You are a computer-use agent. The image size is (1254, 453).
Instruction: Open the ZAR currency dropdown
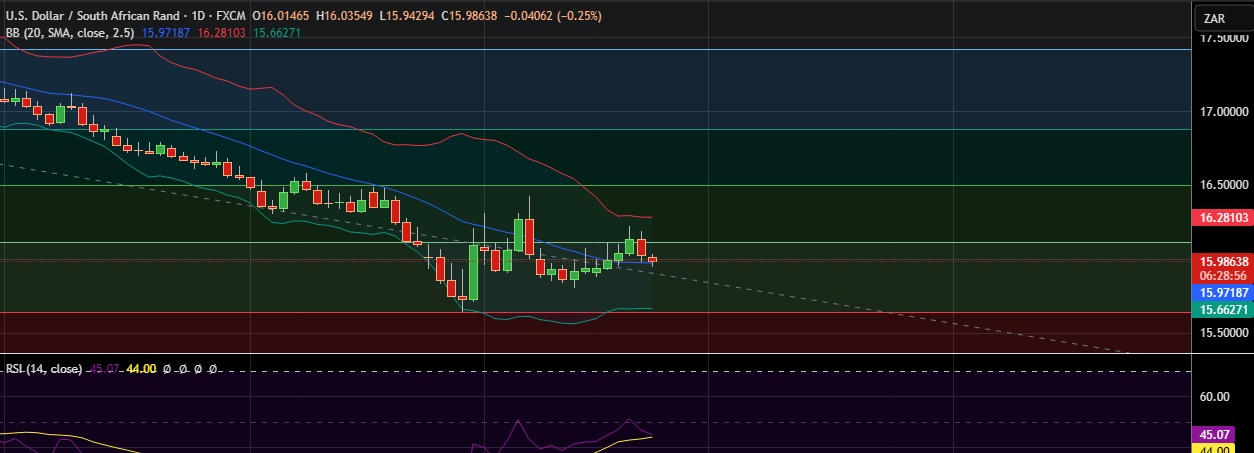point(1222,18)
